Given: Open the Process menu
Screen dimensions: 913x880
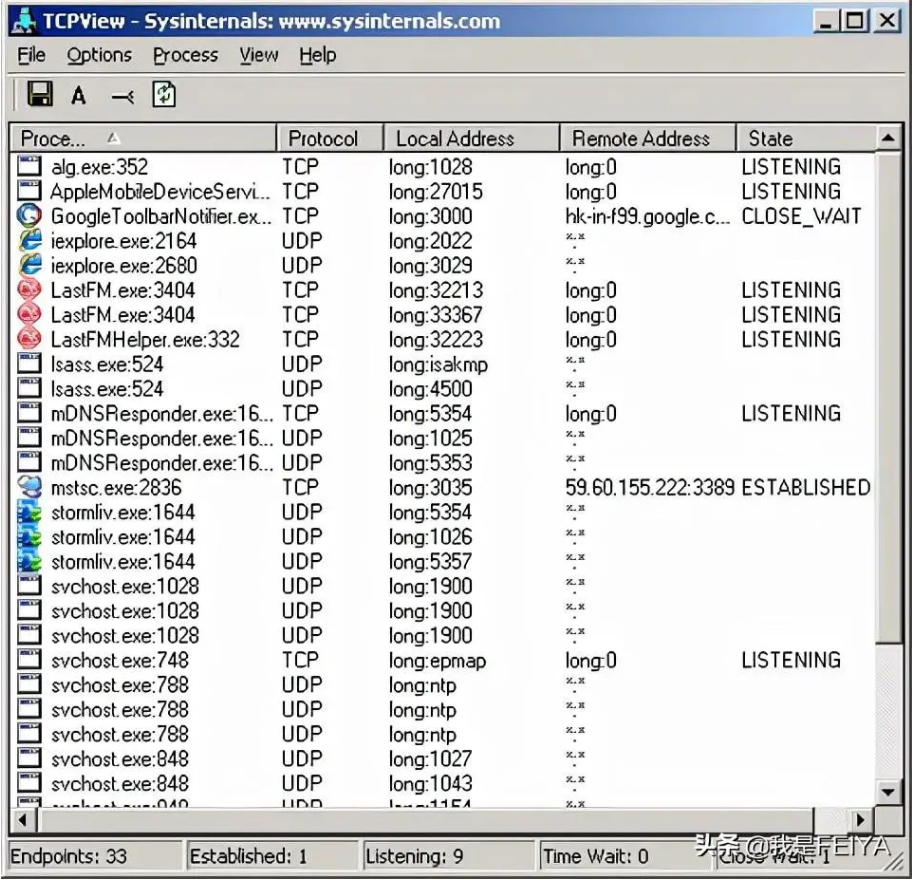Looking at the screenshot, I should (x=185, y=55).
